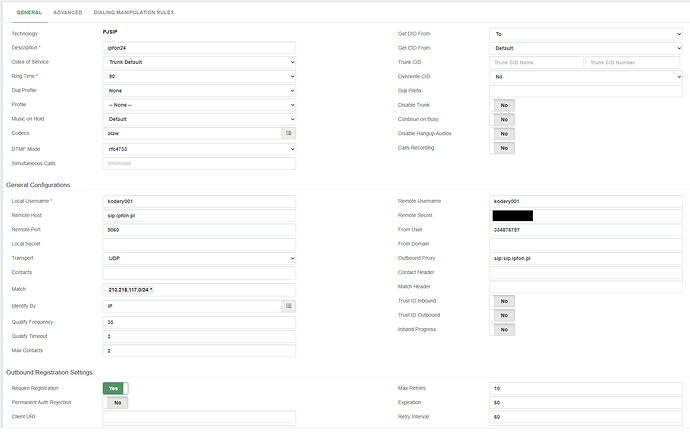Open the Transport UDP dropdown
This screenshot has width=690, height=441.
(199, 257)
